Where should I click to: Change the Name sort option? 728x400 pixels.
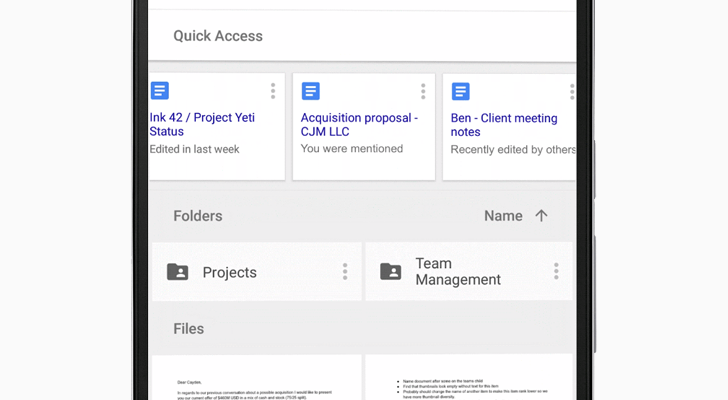[x=503, y=216]
